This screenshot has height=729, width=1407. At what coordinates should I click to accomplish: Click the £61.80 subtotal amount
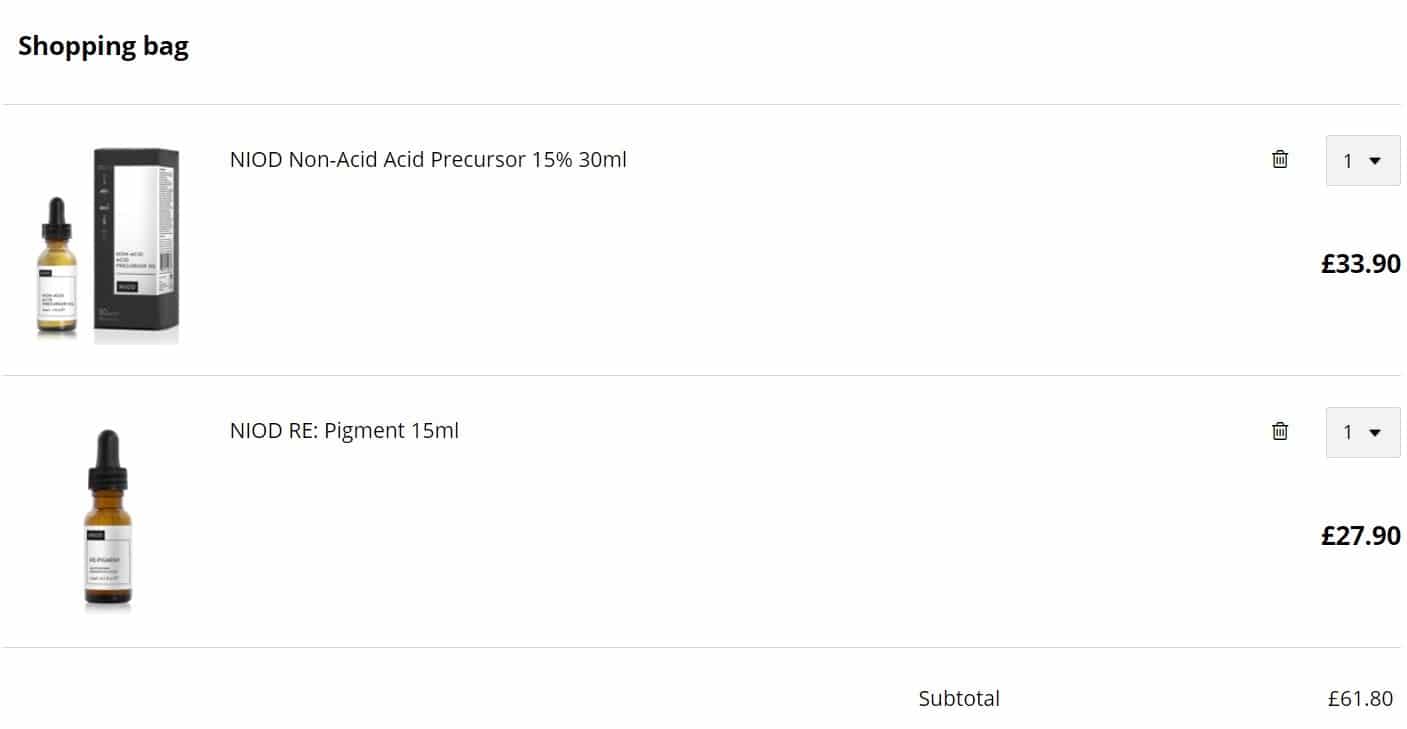point(1360,698)
